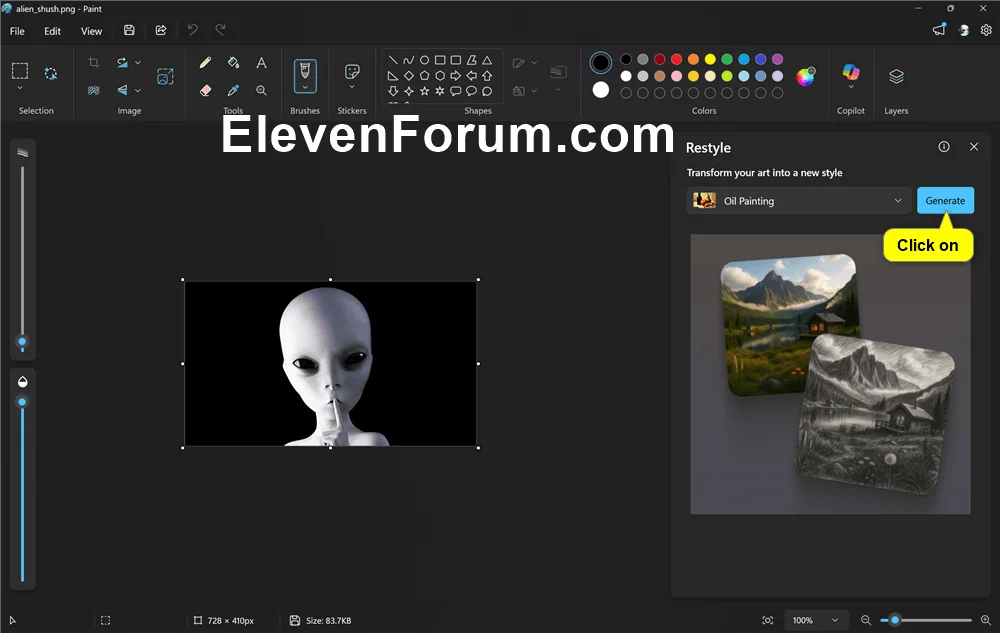Open the View menu
The width and height of the screenshot is (1000, 633).
(x=91, y=31)
